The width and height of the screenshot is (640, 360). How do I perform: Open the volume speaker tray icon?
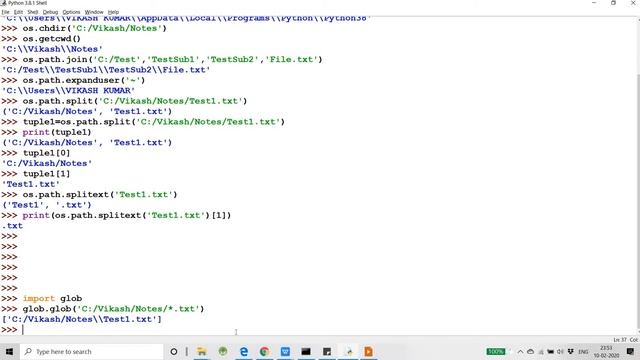[x=560, y=351]
